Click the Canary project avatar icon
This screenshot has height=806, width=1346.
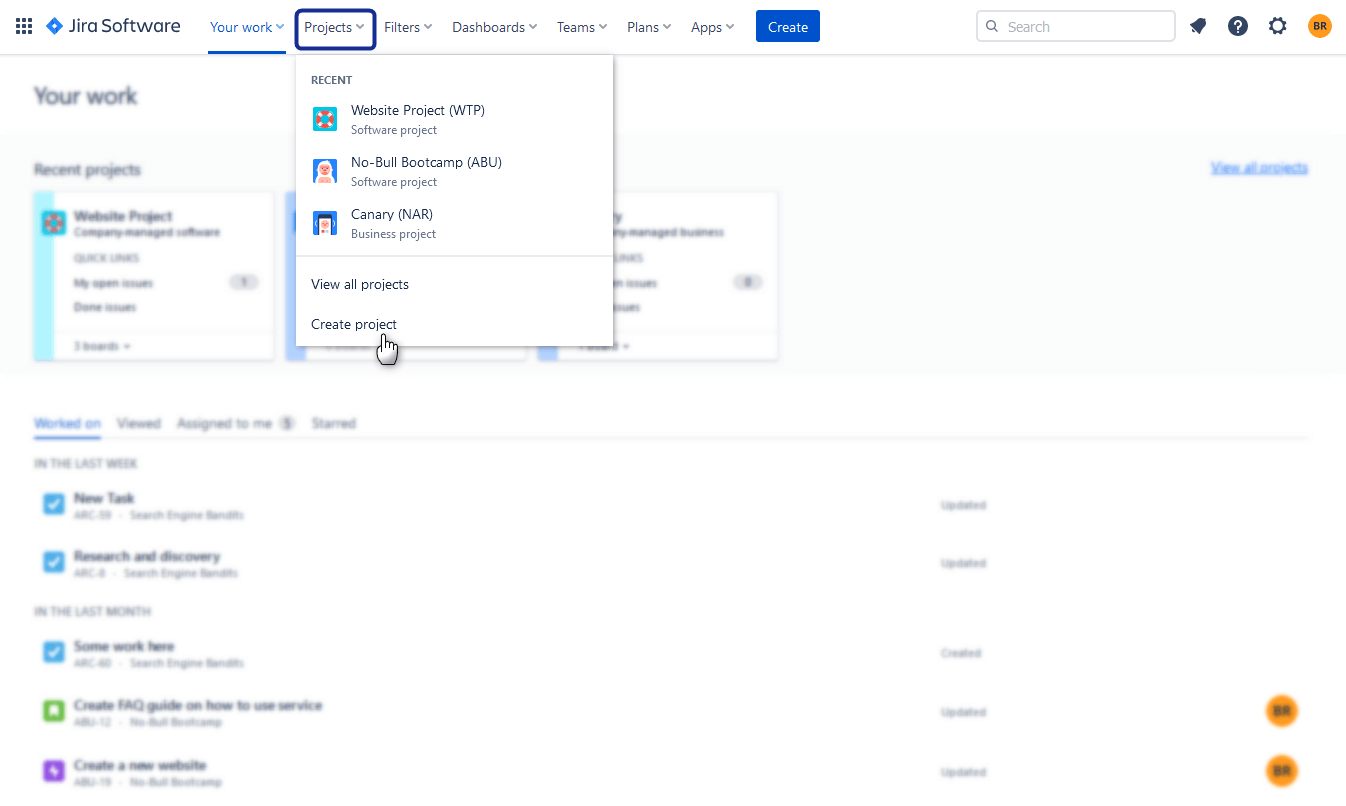coord(325,223)
